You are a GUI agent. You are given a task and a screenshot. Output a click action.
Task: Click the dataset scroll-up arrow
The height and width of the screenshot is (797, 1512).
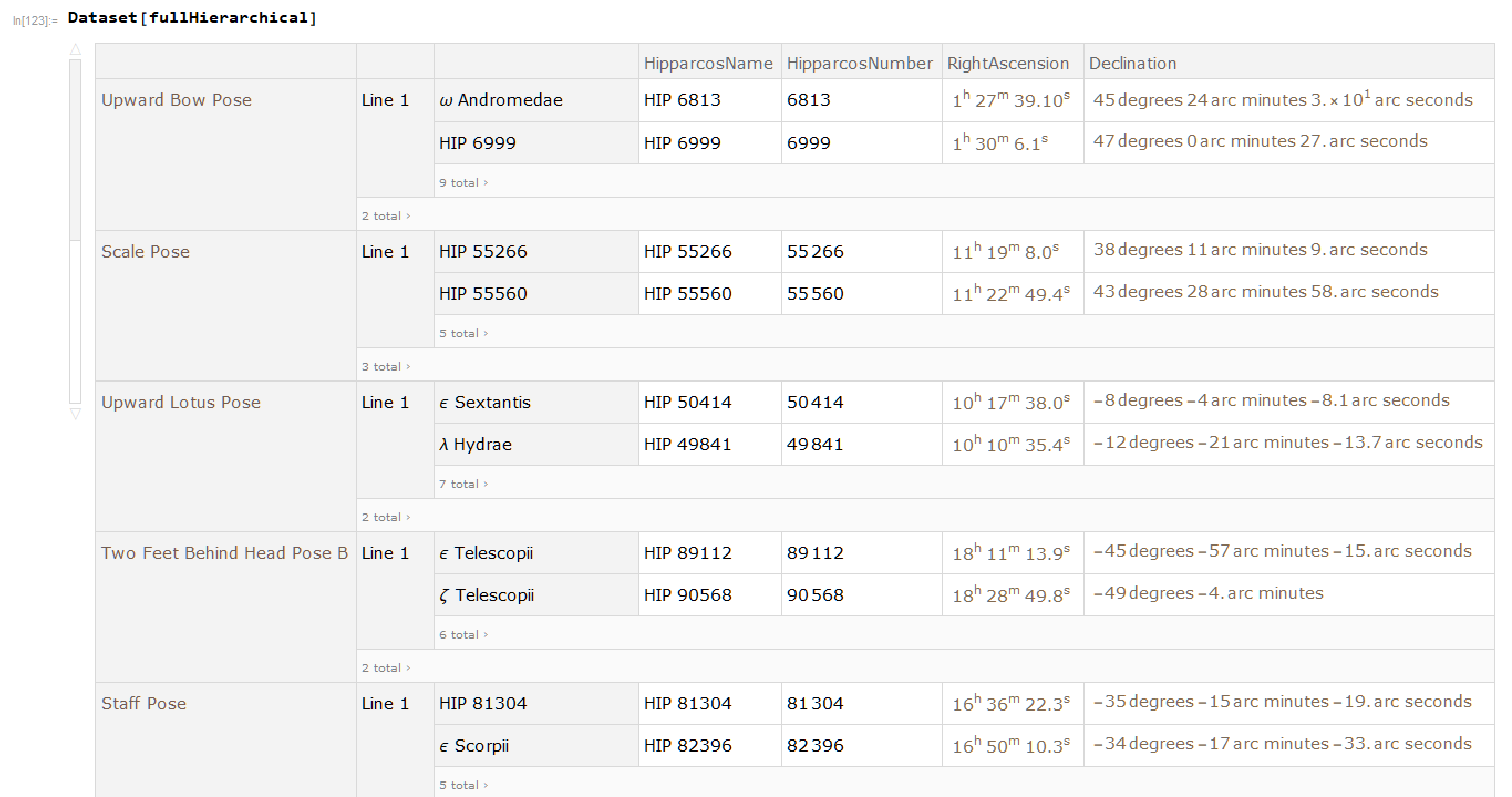(x=75, y=49)
